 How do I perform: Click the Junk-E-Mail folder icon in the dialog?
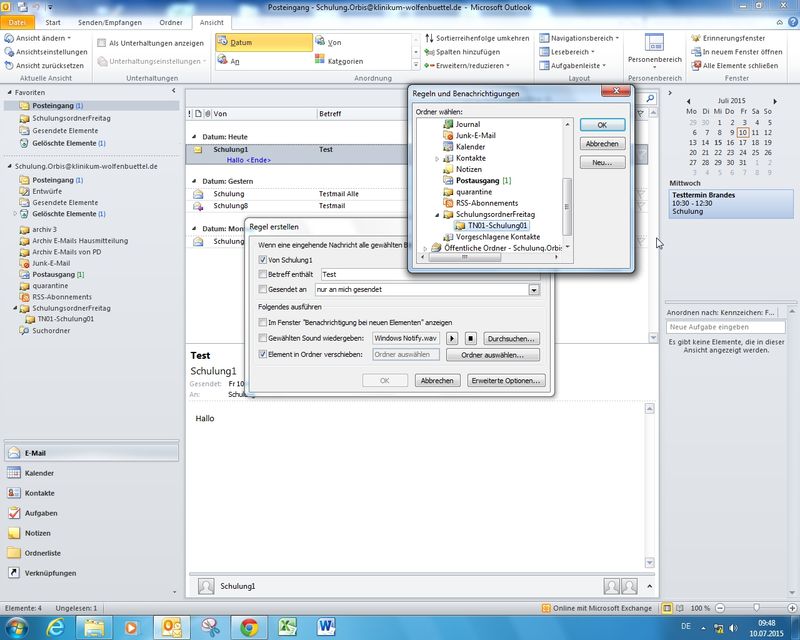coord(447,135)
